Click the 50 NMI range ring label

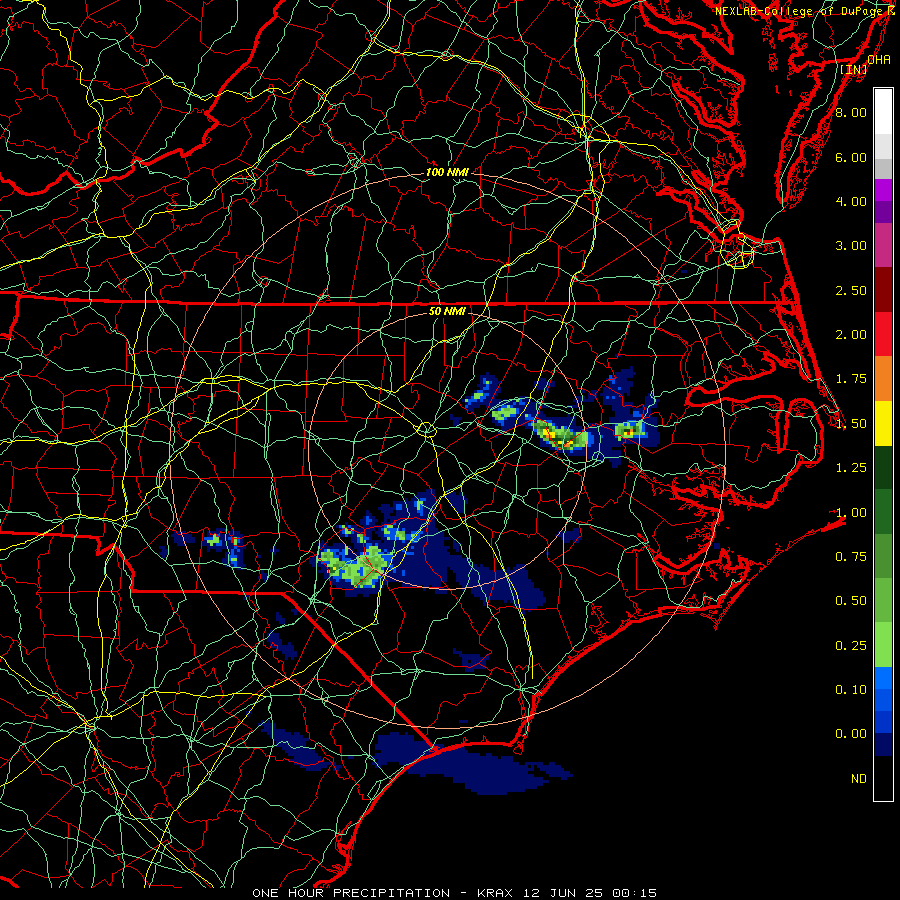(x=447, y=311)
